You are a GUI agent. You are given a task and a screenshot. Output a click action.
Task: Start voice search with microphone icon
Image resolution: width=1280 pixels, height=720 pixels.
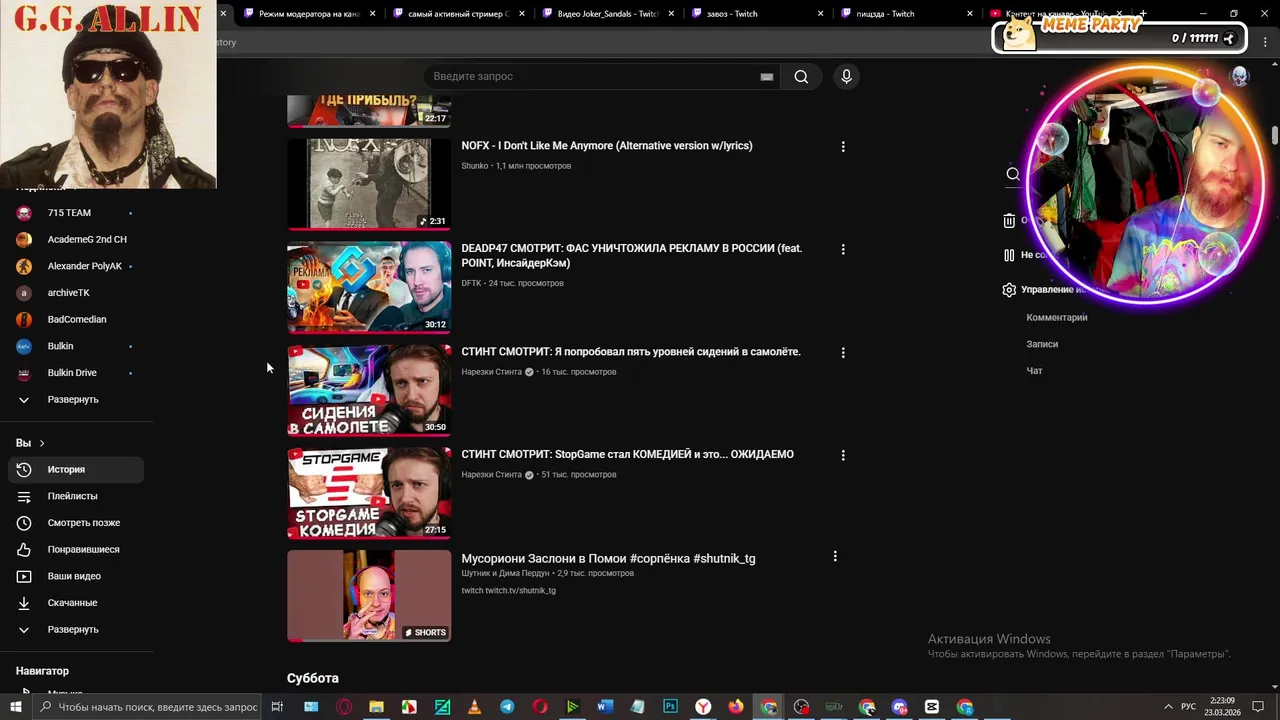(846, 77)
